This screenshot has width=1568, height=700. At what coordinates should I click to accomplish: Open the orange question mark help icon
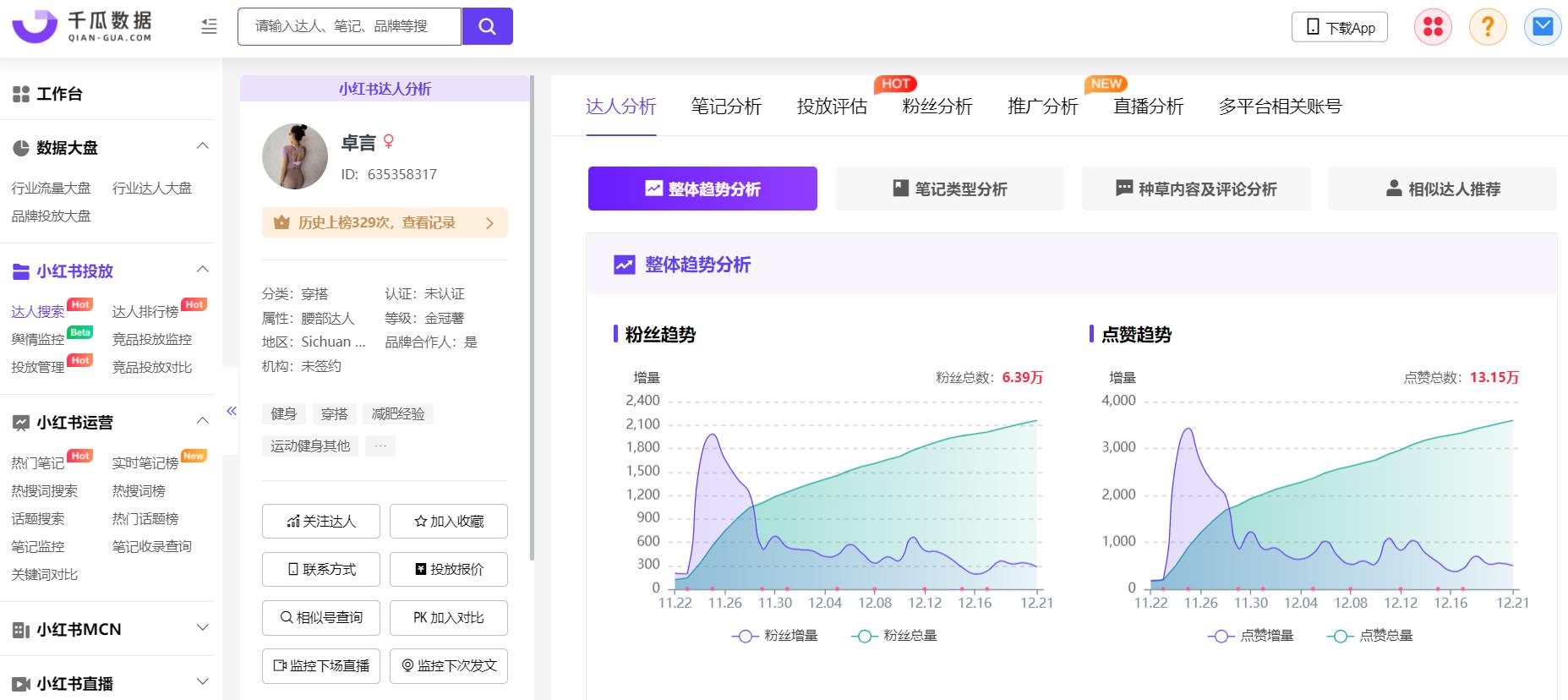pyautogui.click(x=1488, y=27)
